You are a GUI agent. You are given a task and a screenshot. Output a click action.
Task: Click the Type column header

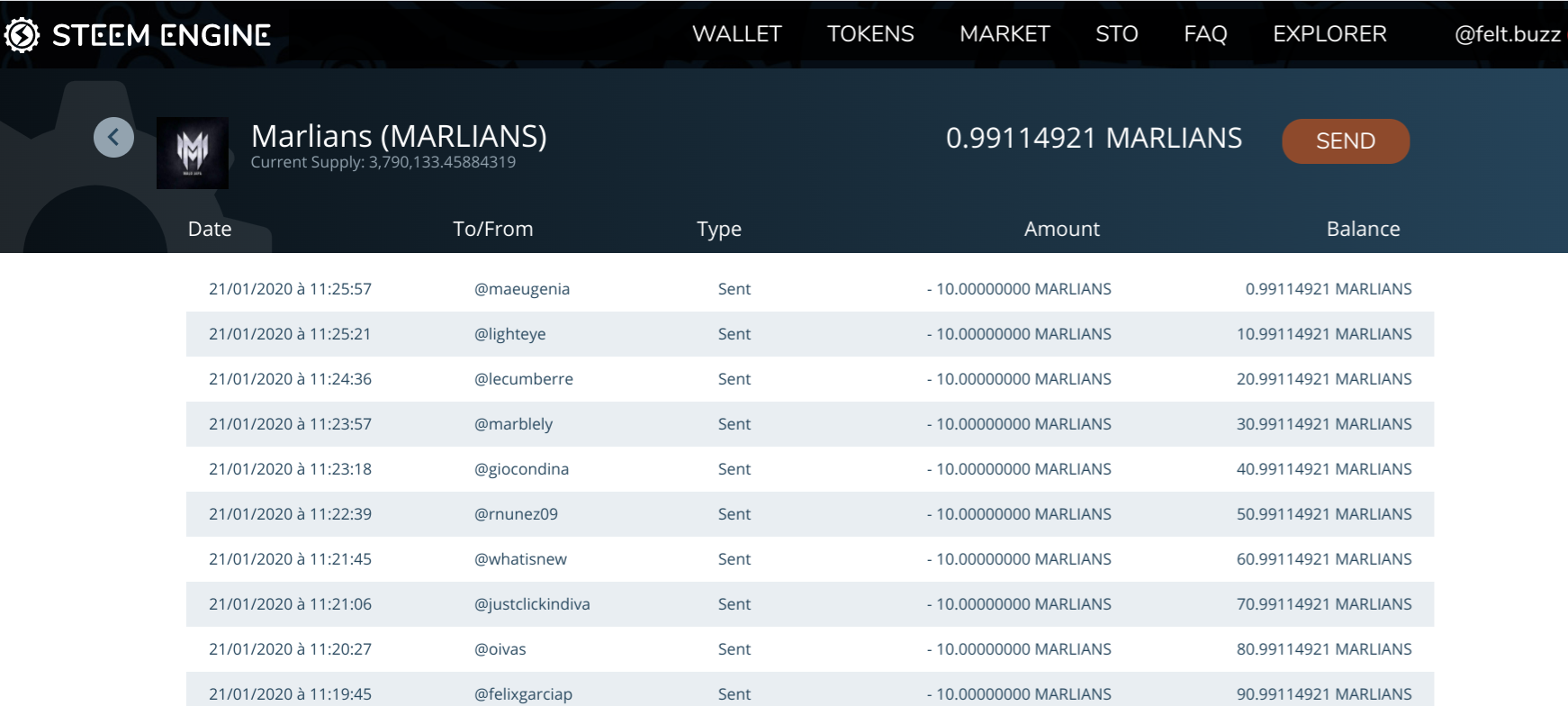coord(719,230)
